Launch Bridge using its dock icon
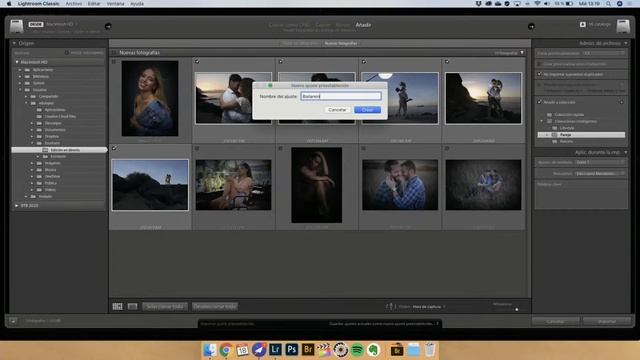The image size is (640, 360). click(x=308, y=350)
